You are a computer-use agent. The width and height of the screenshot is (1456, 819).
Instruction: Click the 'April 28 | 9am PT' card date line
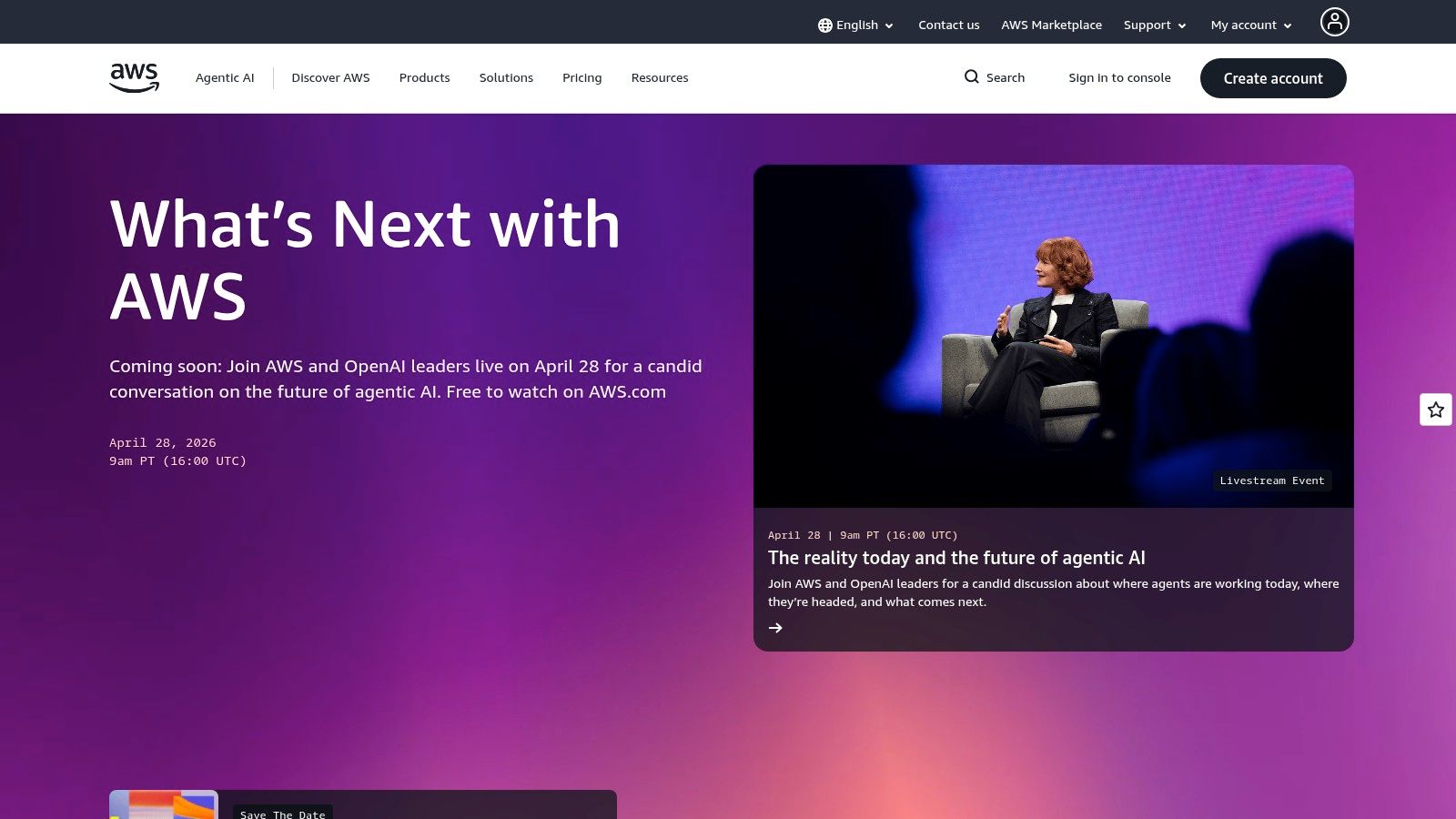(x=863, y=535)
